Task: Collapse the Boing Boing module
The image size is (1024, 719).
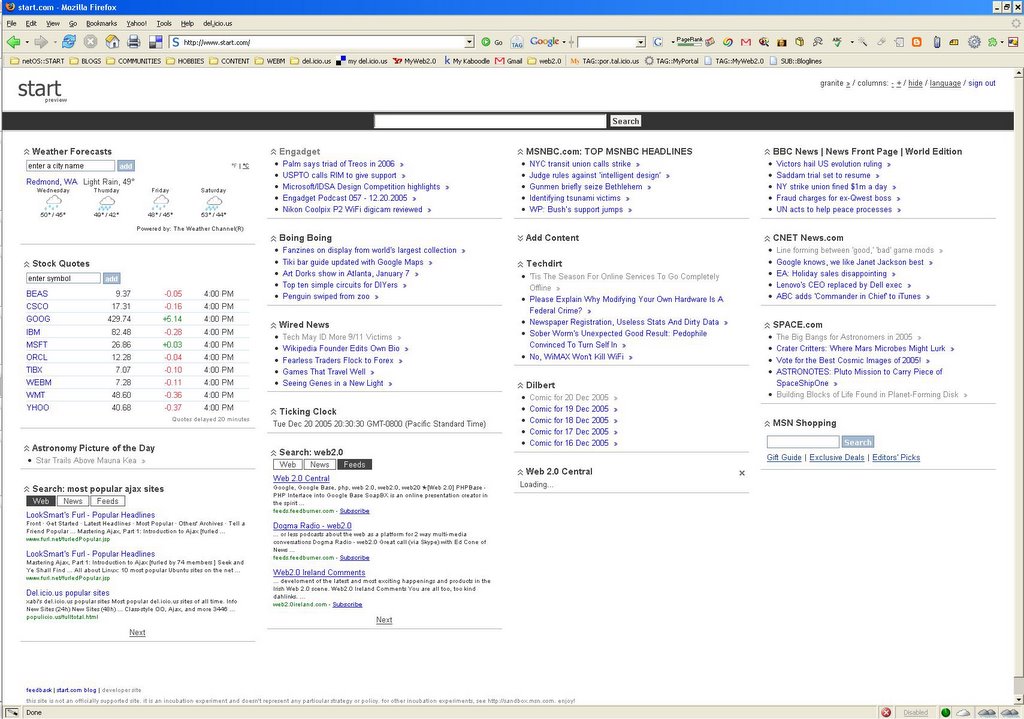Action: 274,238
